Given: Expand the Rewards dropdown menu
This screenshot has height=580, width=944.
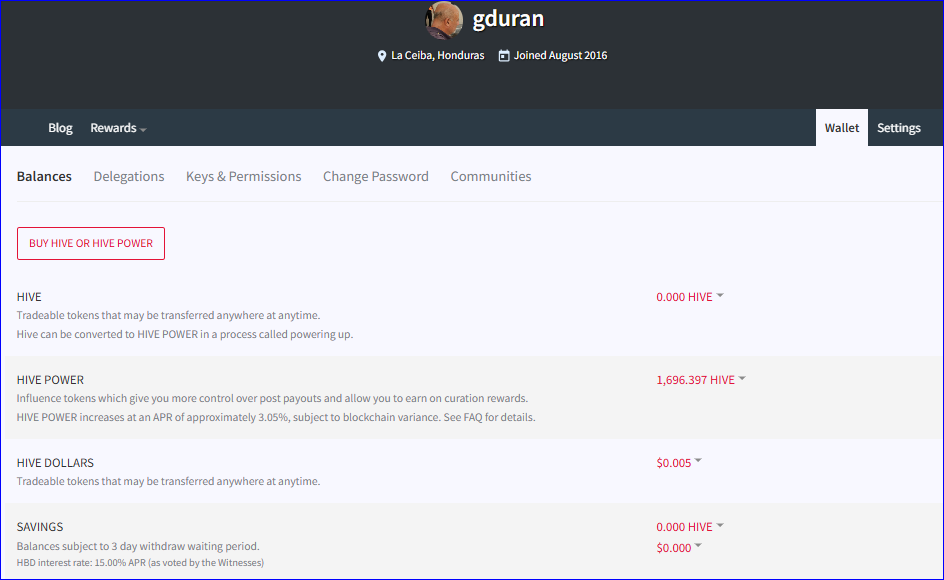Looking at the screenshot, I should [x=118, y=128].
